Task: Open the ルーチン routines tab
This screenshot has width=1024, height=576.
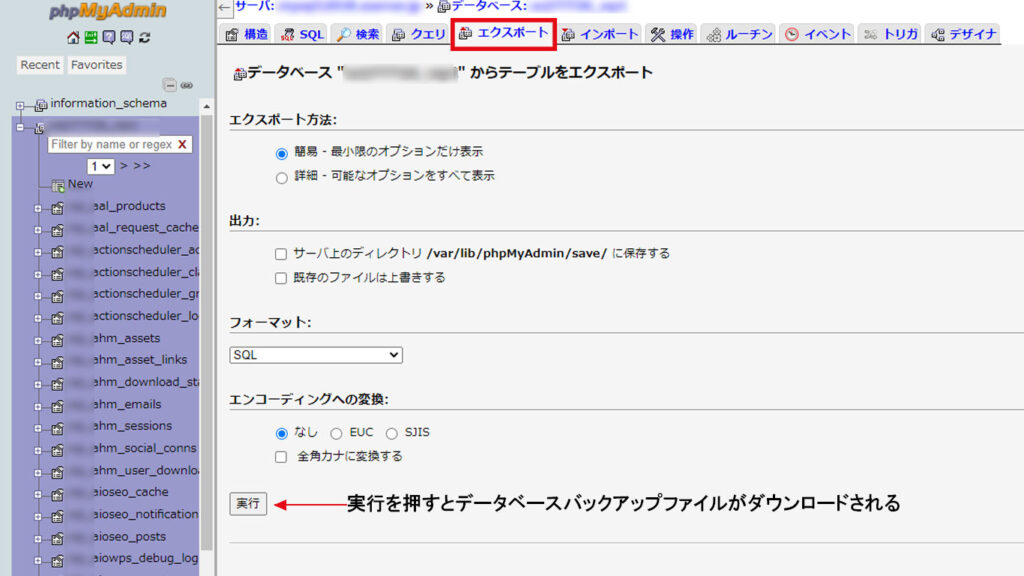Action: 739,34
